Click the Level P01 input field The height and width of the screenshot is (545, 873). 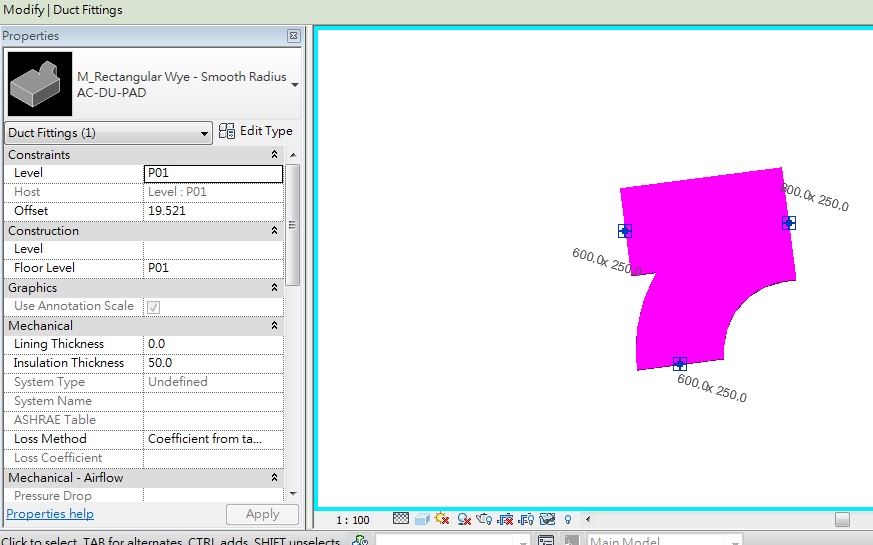click(x=213, y=174)
